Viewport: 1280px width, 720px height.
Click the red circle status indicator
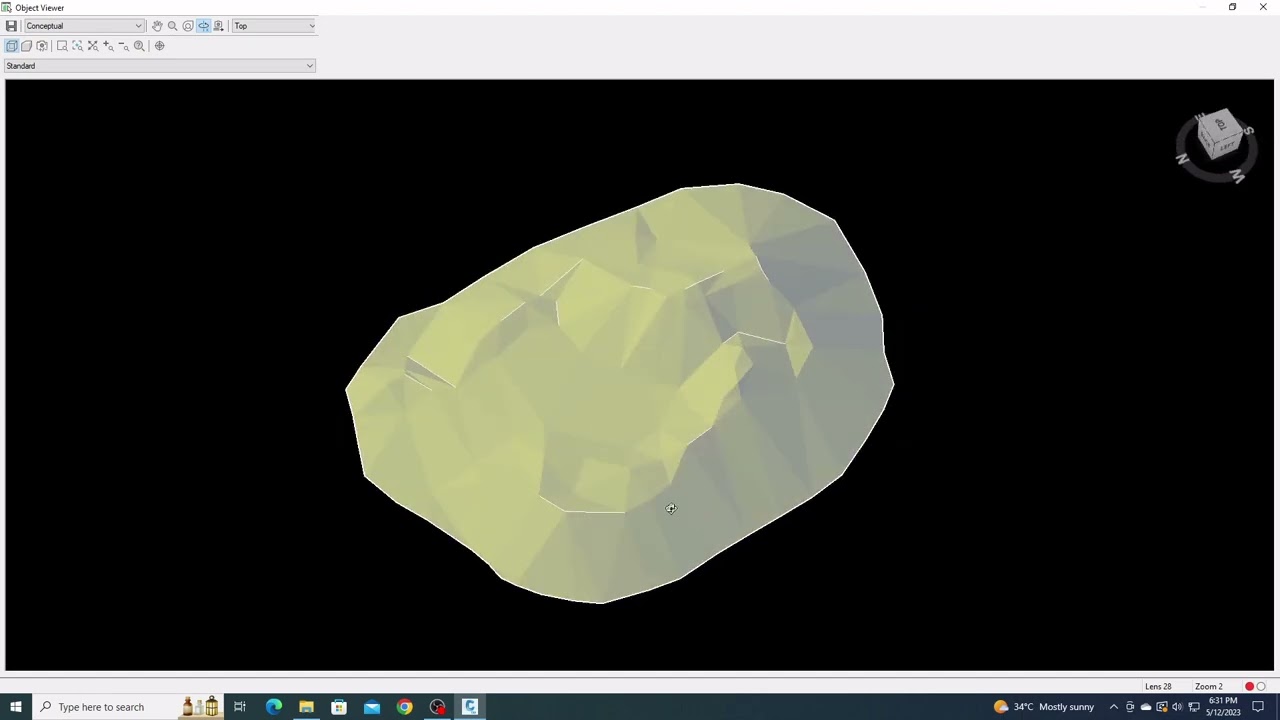pyautogui.click(x=1249, y=687)
